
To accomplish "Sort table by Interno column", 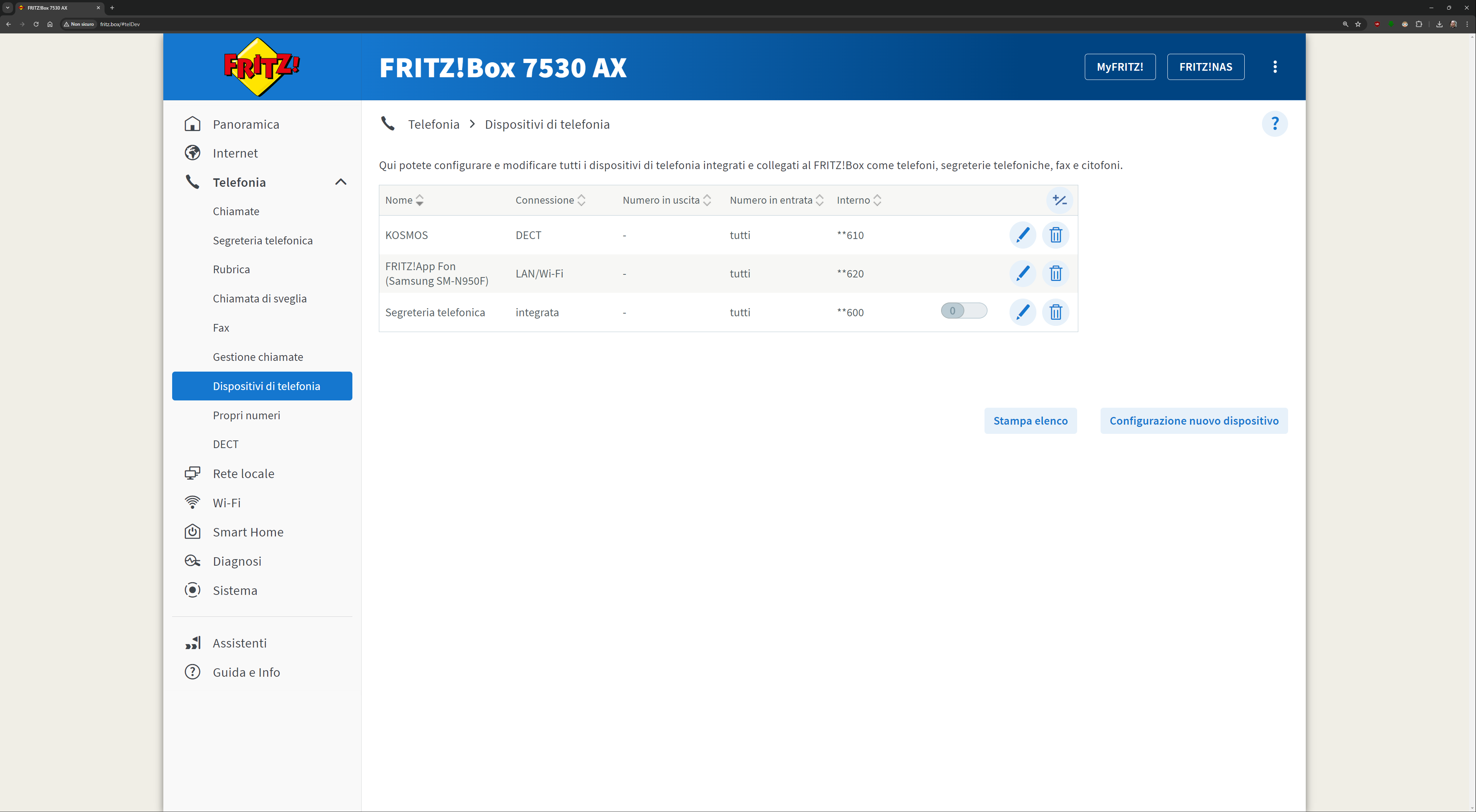I will click(877, 200).
